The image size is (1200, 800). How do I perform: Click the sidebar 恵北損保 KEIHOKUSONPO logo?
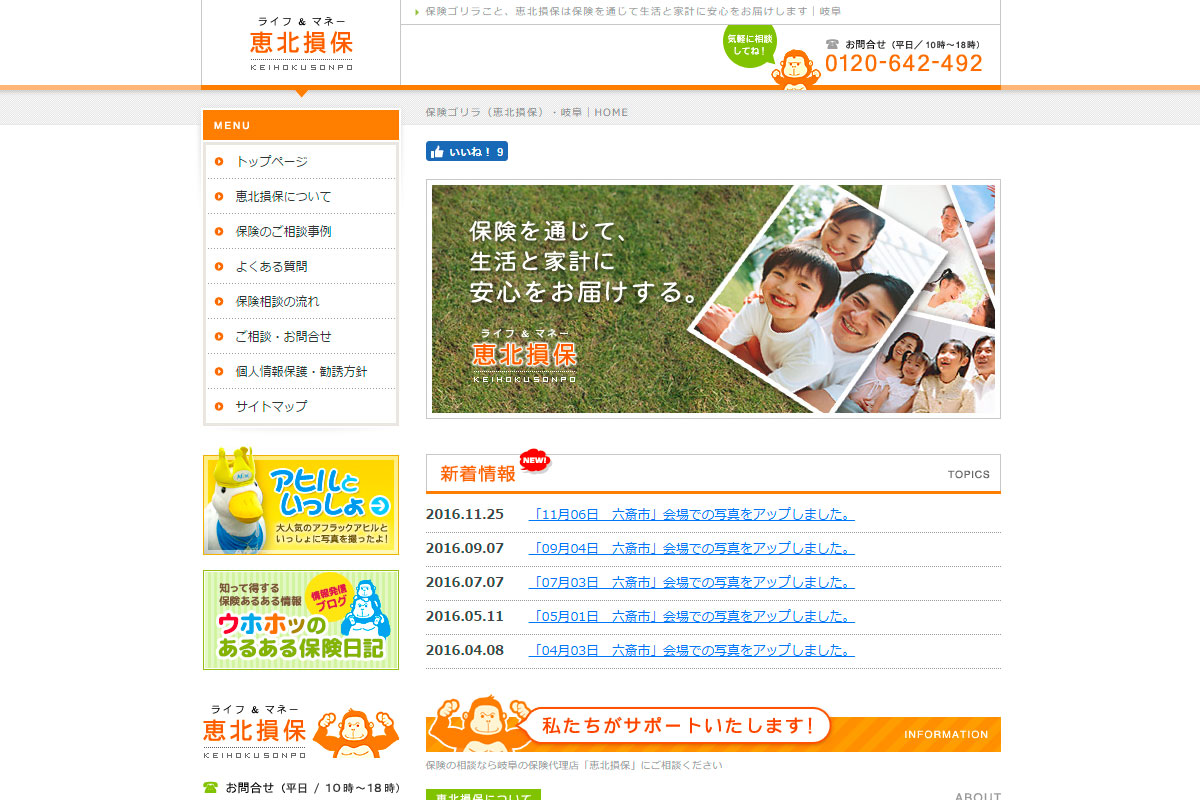point(255,731)
